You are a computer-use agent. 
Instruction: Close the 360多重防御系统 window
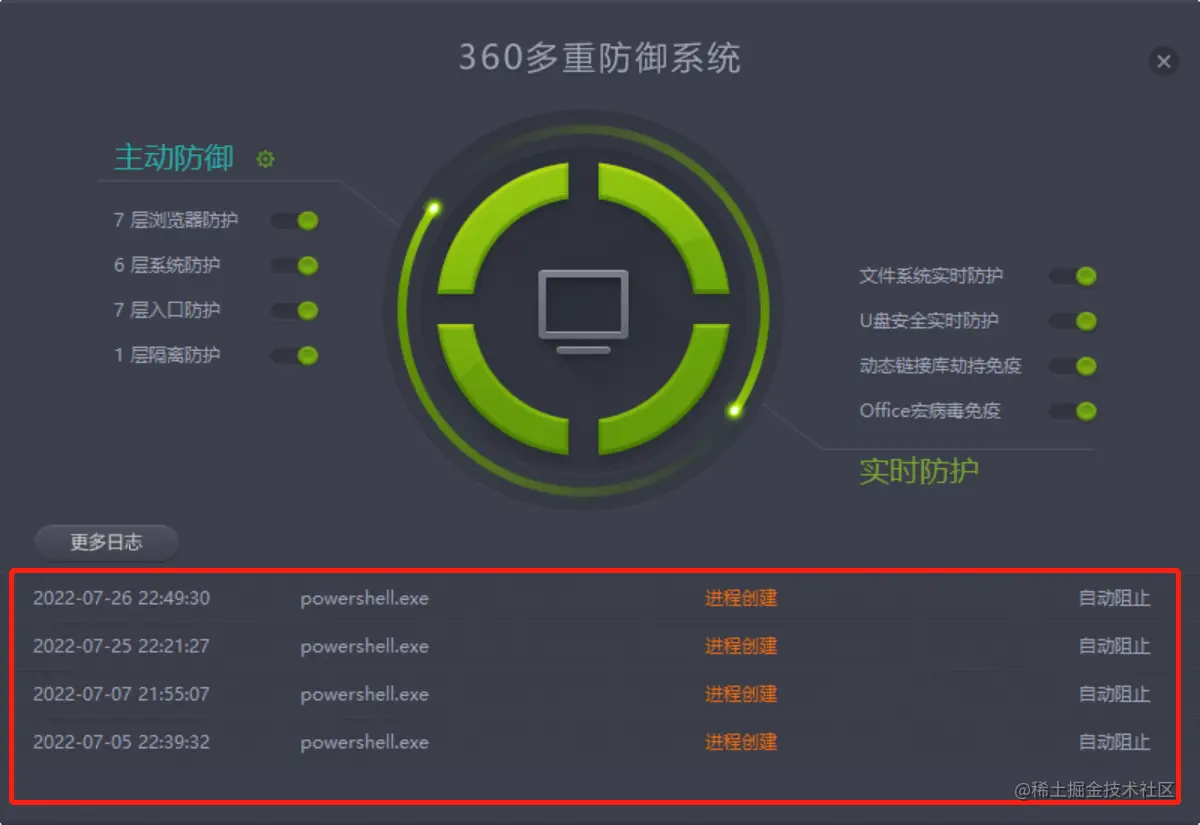(1163, 62)
